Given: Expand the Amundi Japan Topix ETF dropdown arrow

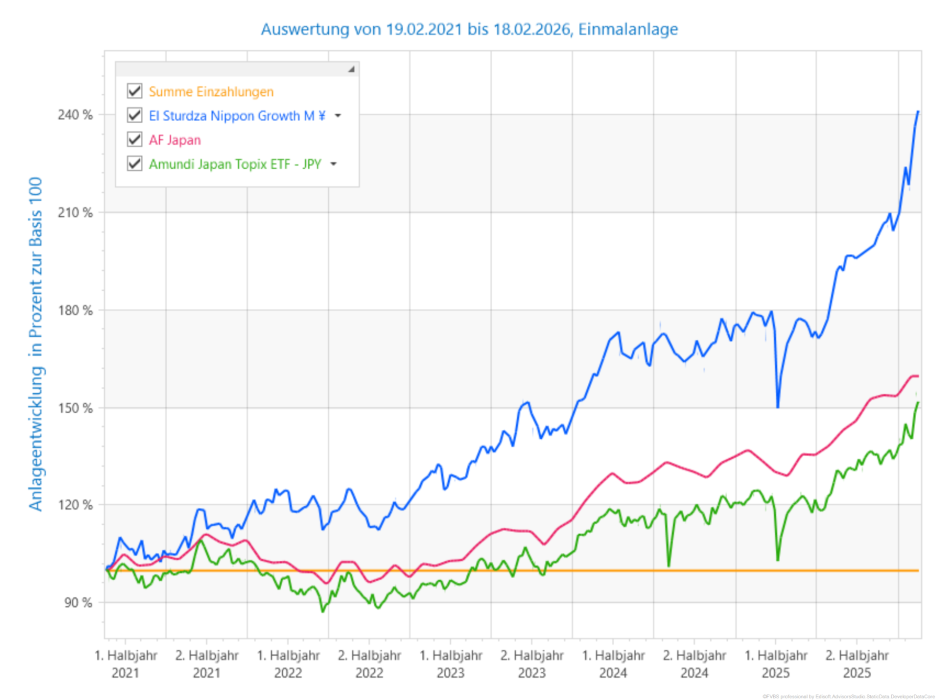Looking at the screenshot, I should tap(334, 164).
